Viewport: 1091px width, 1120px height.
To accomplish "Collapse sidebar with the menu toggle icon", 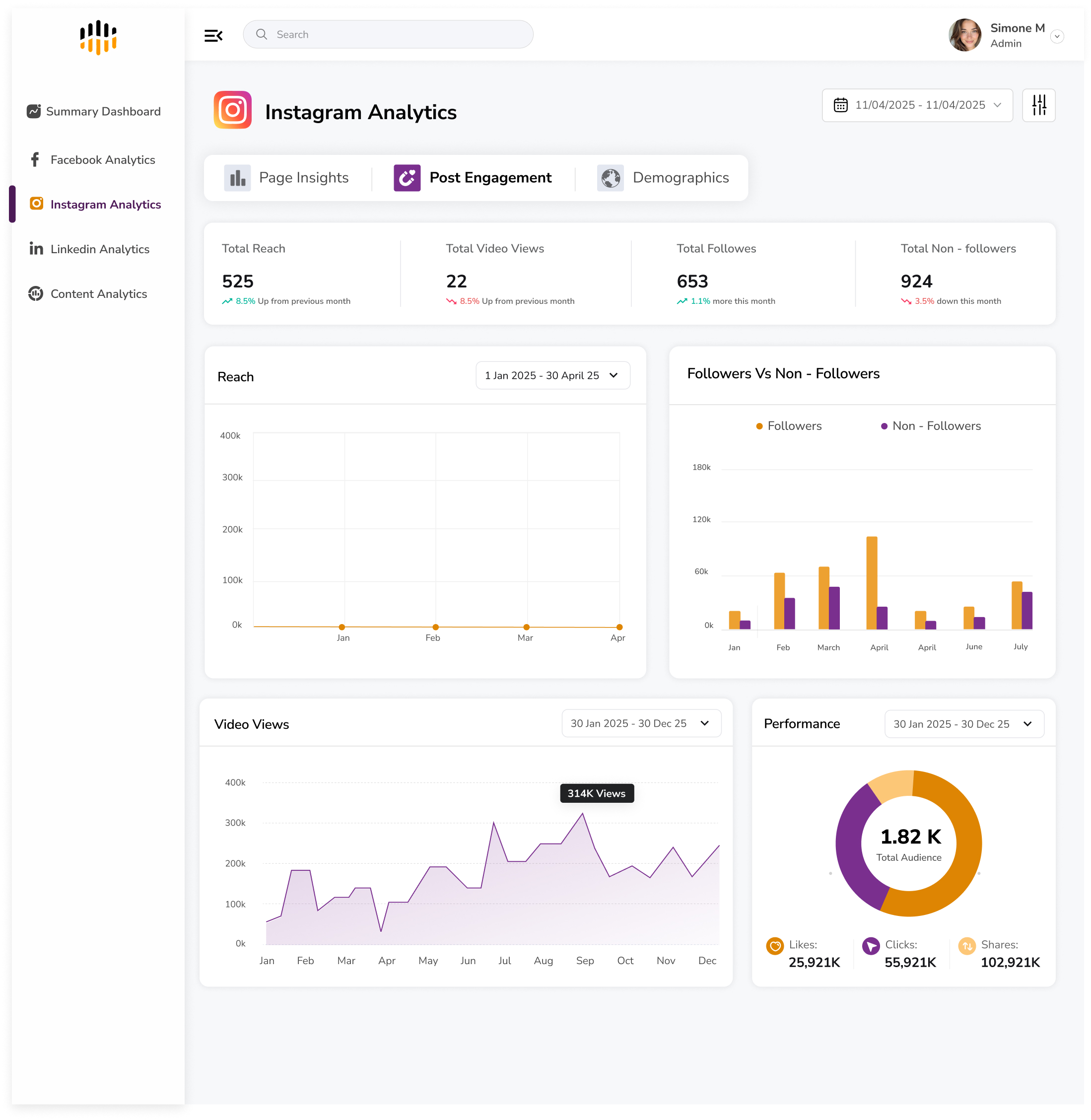I will click(x=213, y=36).
